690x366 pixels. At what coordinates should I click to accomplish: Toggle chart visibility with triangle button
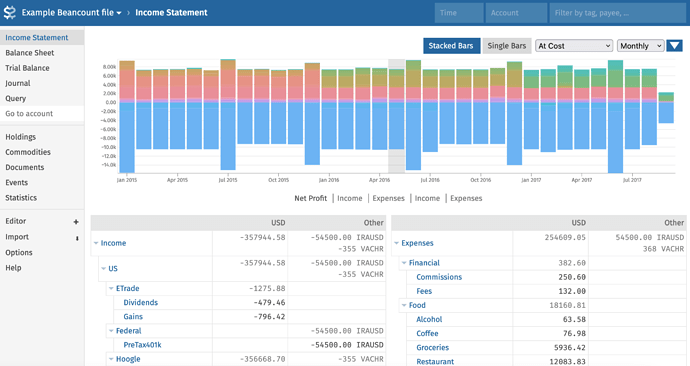point(674,46)
